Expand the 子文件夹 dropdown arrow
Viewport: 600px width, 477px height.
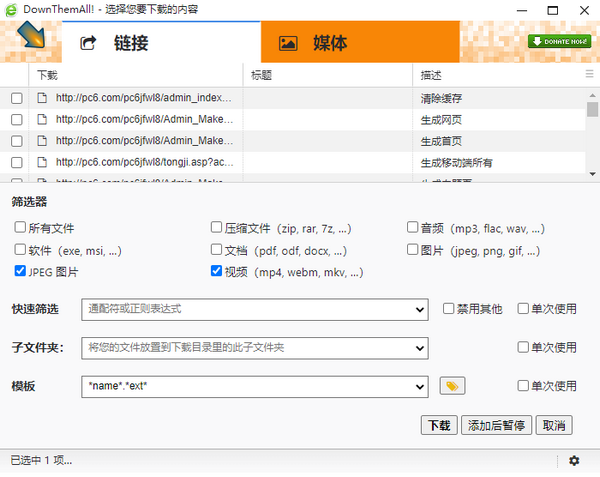pyautogui.click(x=420, y=348)
